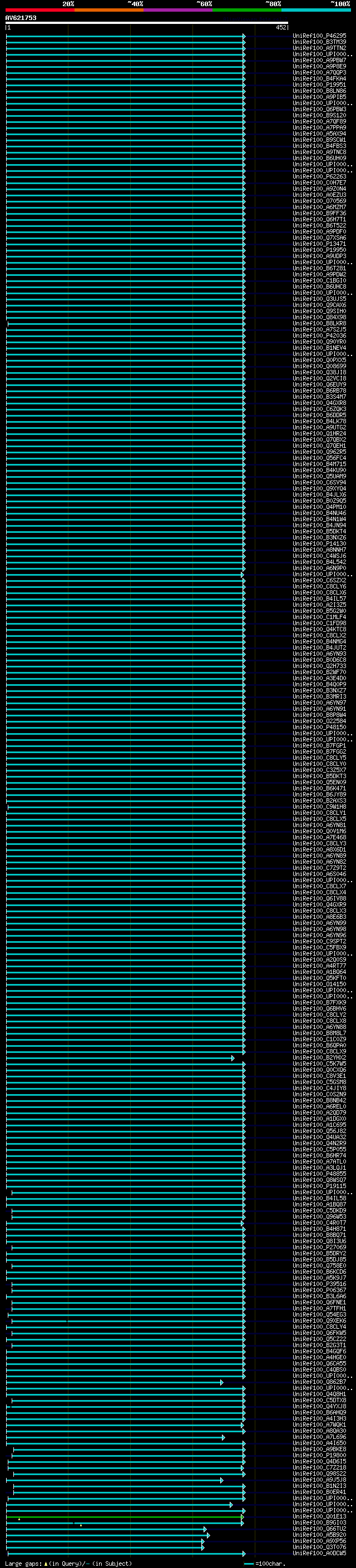Click sequence ID UniRef100_Q5CZ22
Screen dimensions: 356x1568
tap(319, 1338)
